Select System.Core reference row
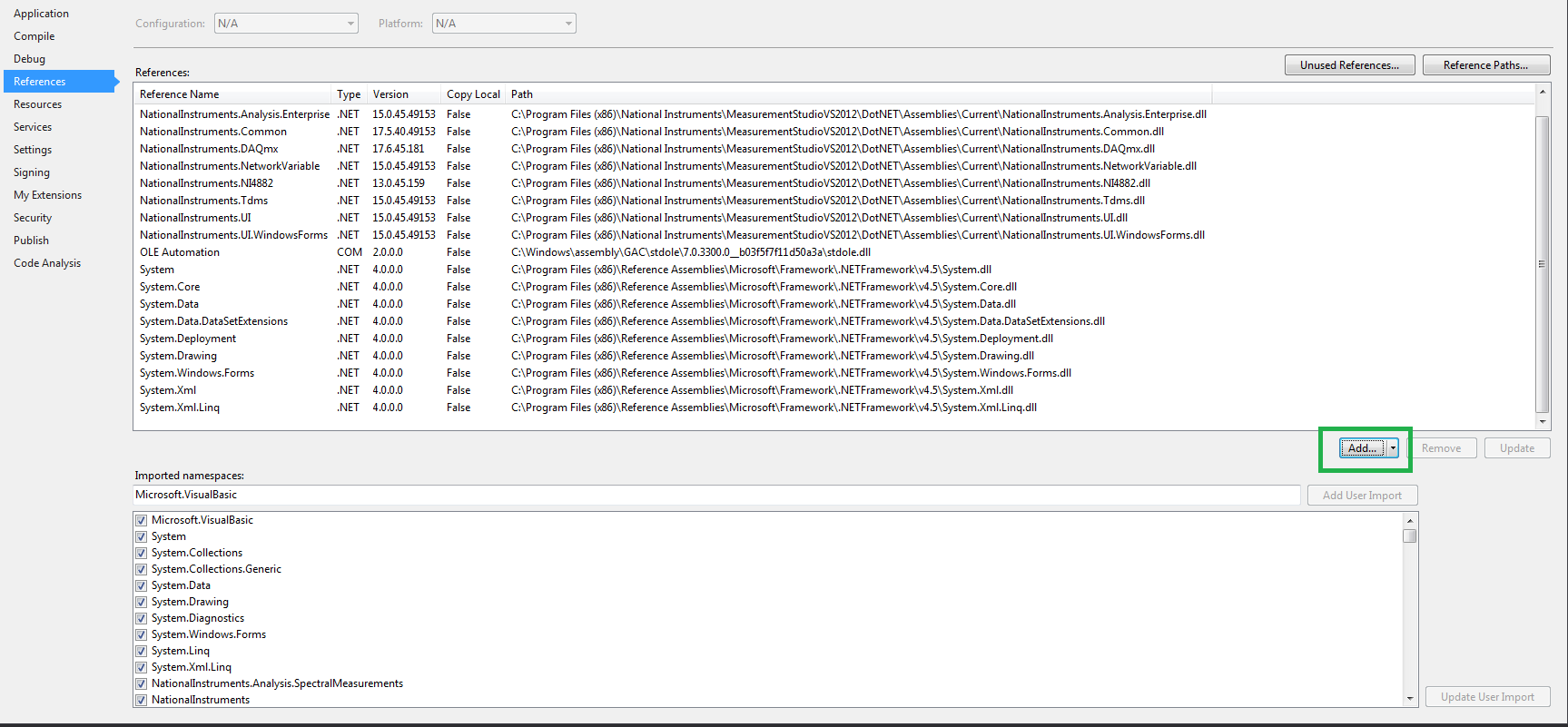Image resolution: width=1568 pixels, height=727 pixels. click(x=673, y=287)
